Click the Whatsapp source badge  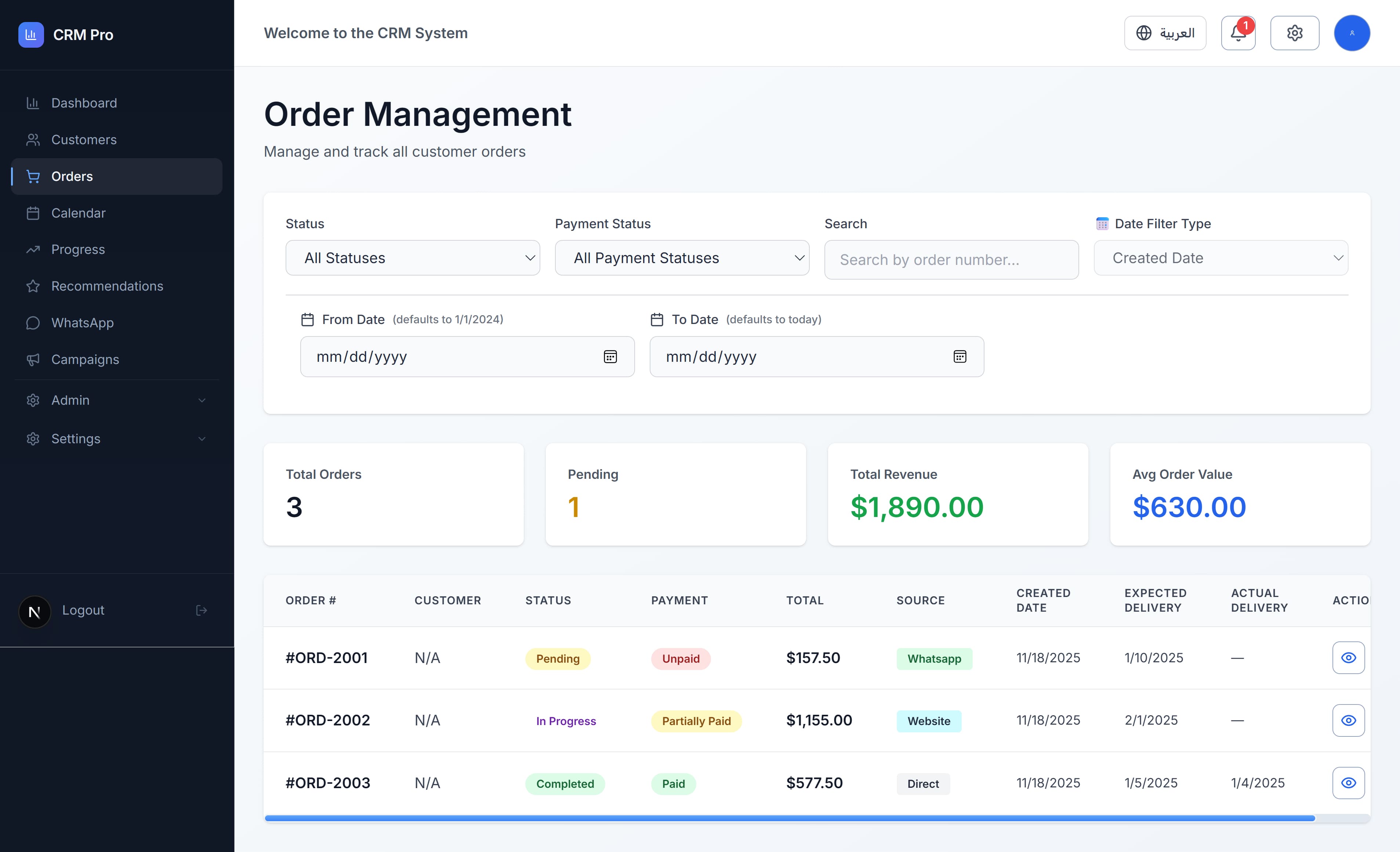click(x=934, y=658)
